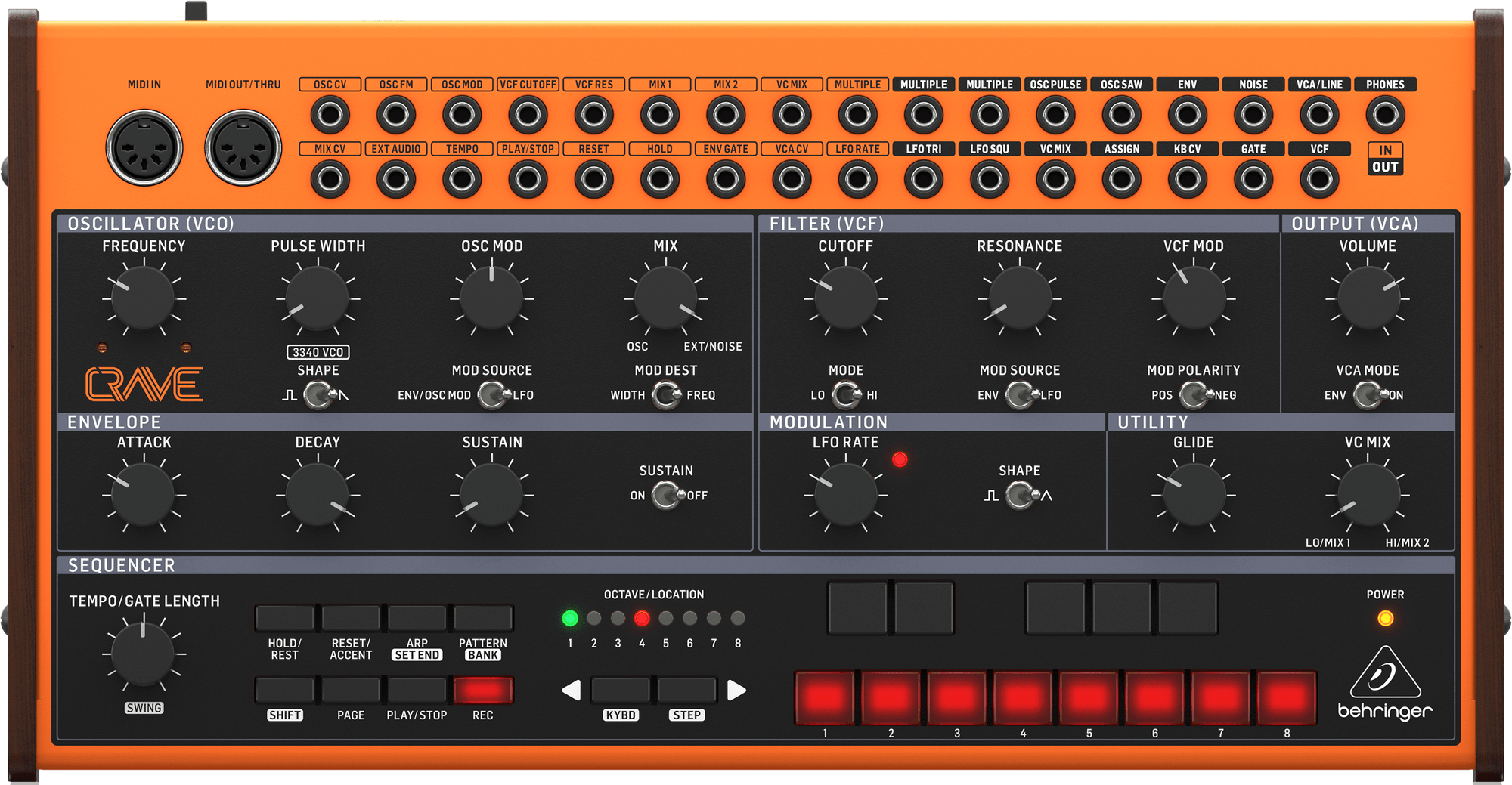Image resolution: width=1512 pixels, height=785 pixels.
Task: Click the LFO TRI output jack
Action: point(923,180)
